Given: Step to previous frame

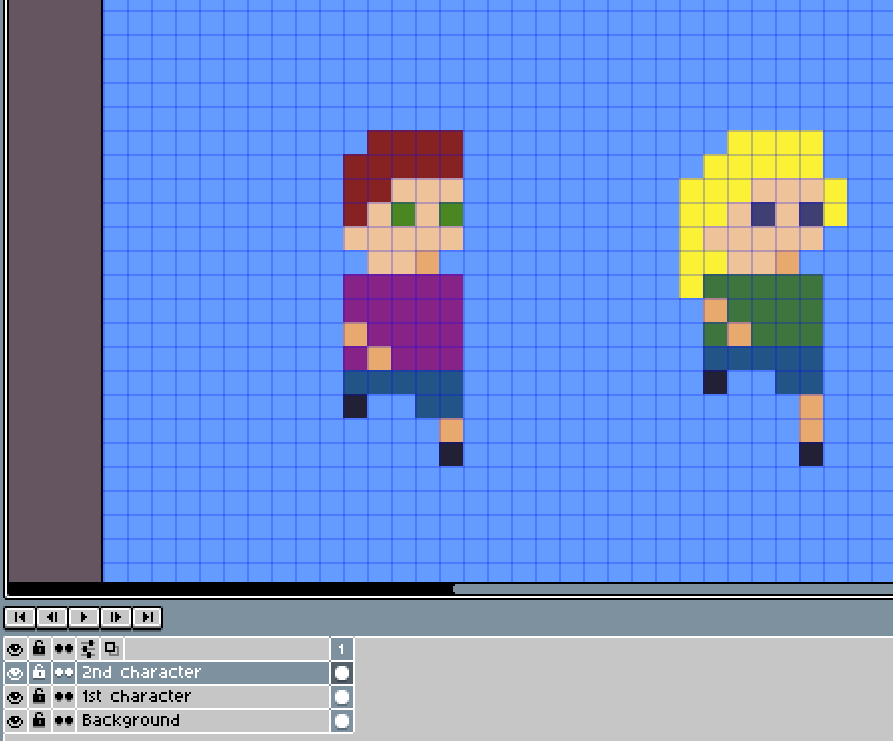Looking at the screenshot, I should pyautogui.click(x=52, y=617).
